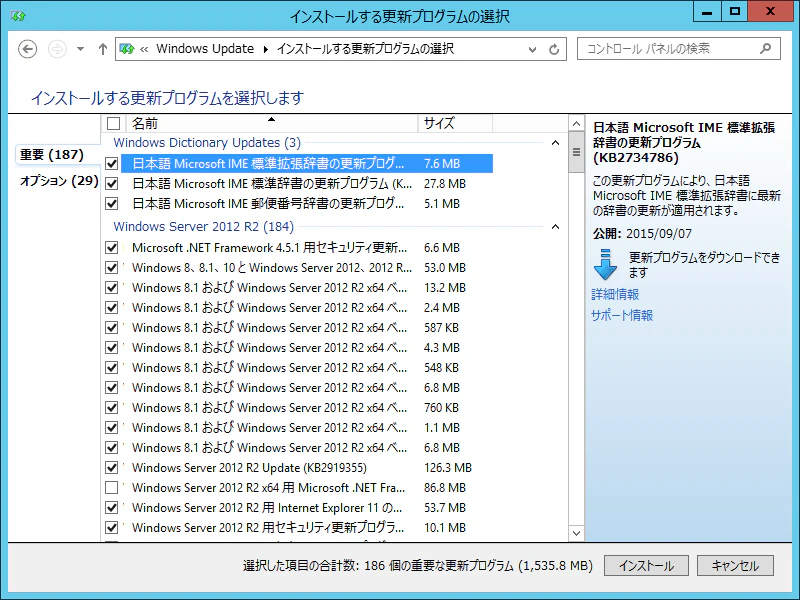Open the recent locations dropdown arrow
The width and height of the screenshot is (800, 600).
[x=80, y=49]
